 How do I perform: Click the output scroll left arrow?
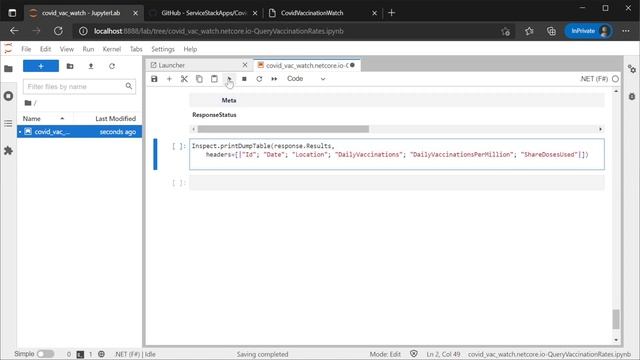pos(193,129)
